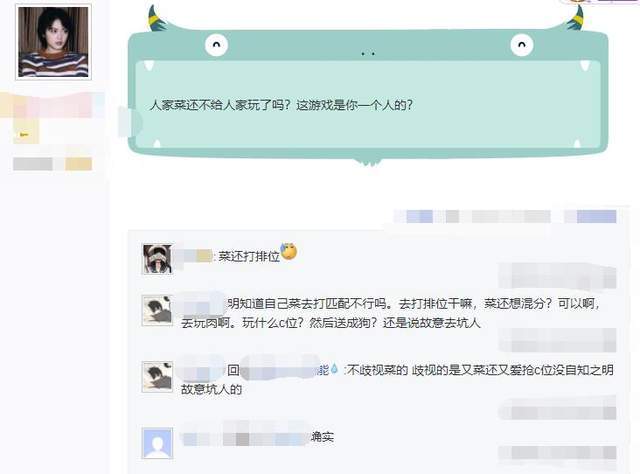Open blurred username before 确实

coord(245,438)
